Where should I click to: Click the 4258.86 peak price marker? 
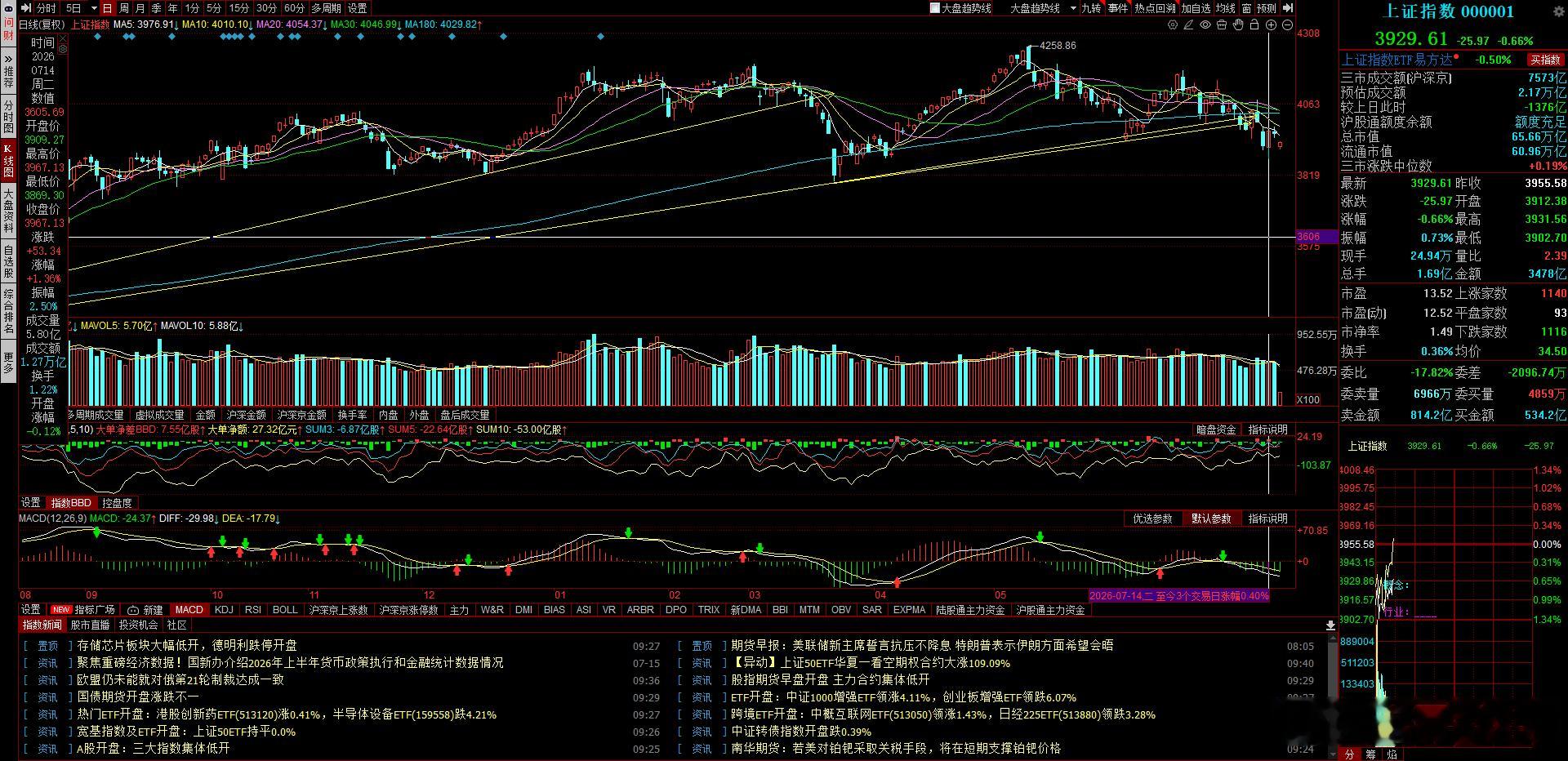point(1059,46)
